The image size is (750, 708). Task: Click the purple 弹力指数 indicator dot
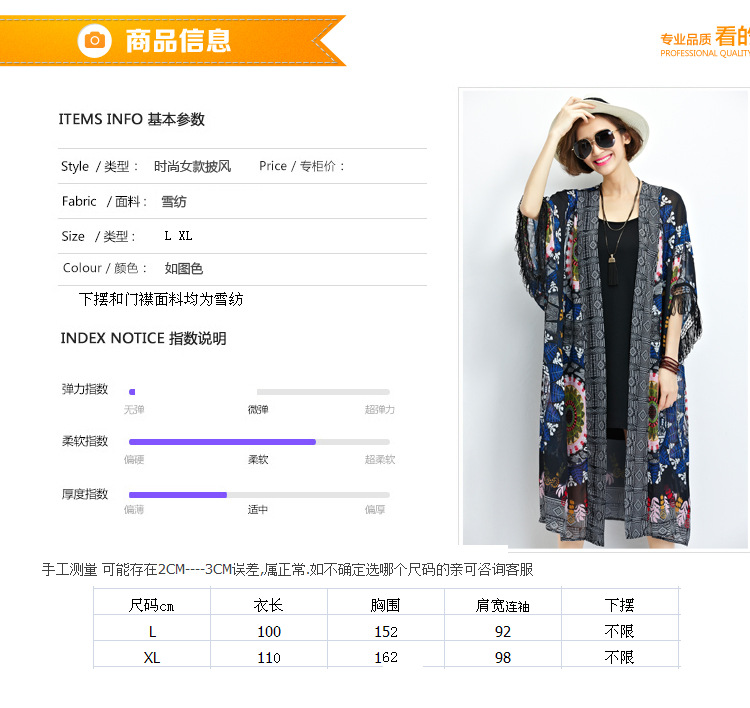tap(132, 392)
